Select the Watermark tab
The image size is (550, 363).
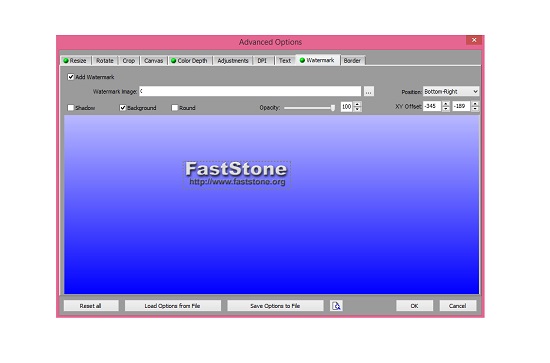pyautogui.click(x=318, y=60)
